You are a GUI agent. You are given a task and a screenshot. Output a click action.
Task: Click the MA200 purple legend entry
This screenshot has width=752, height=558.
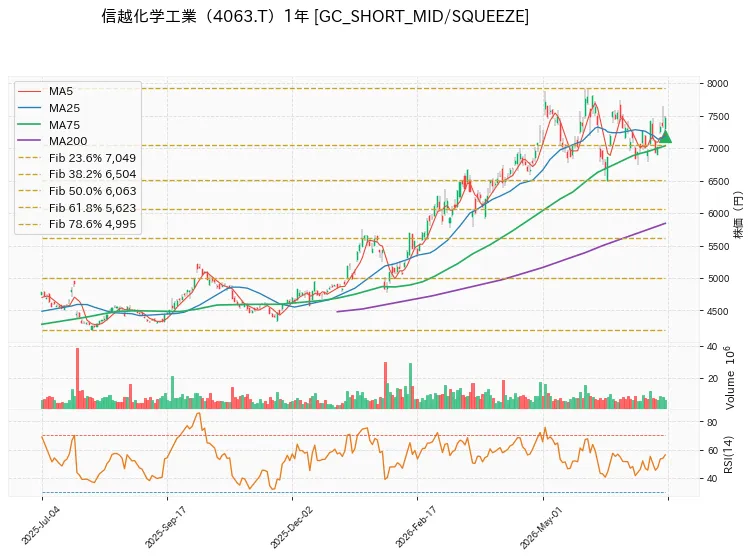[52, 141]
